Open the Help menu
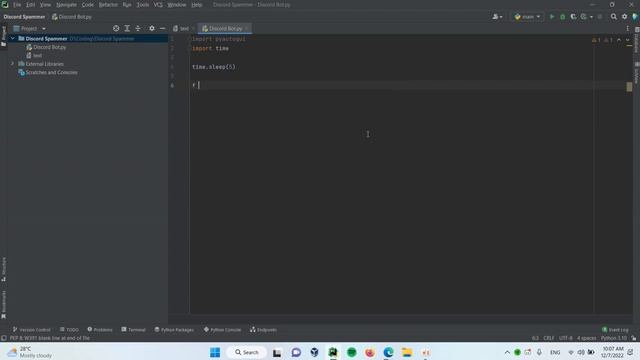Image resolution: width=640 pixels, height=360 pixels. 197,5
